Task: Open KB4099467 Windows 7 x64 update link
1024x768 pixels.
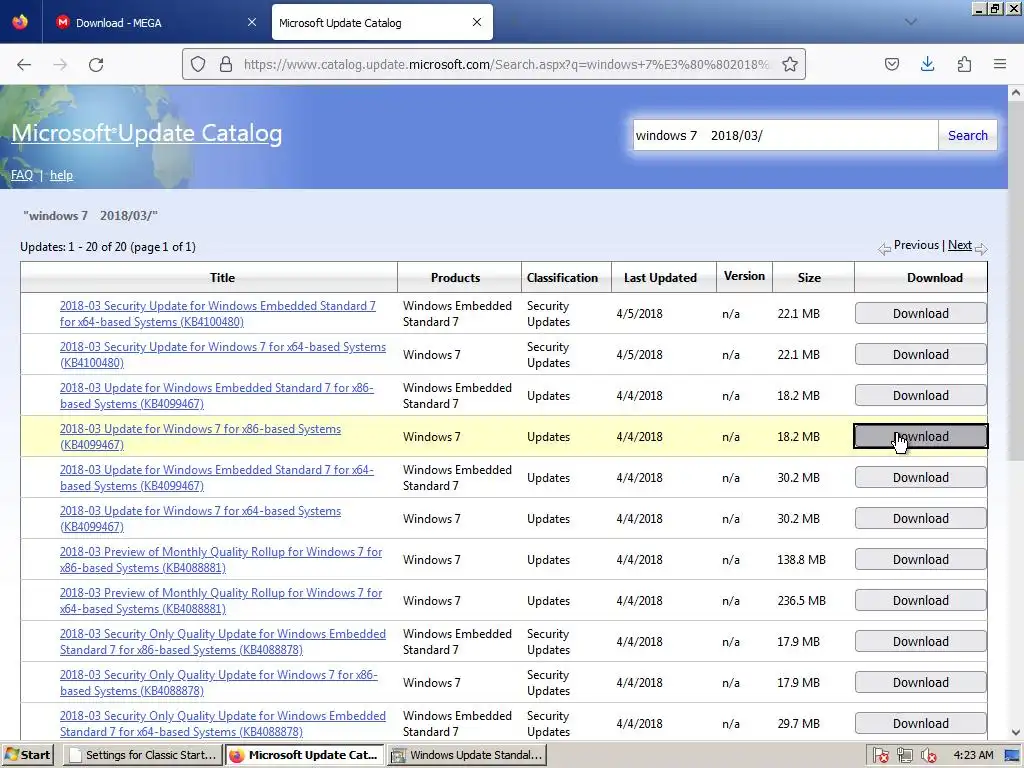Action: 200,519
